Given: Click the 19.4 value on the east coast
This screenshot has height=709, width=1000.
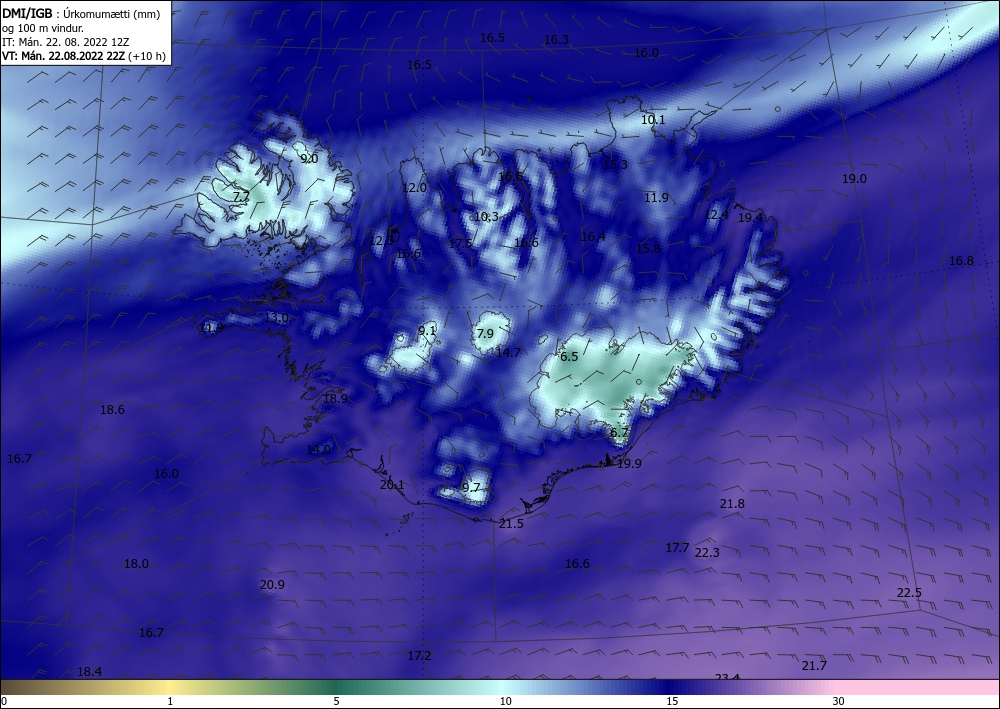Looking at the screenshot, I should [750, 217].
